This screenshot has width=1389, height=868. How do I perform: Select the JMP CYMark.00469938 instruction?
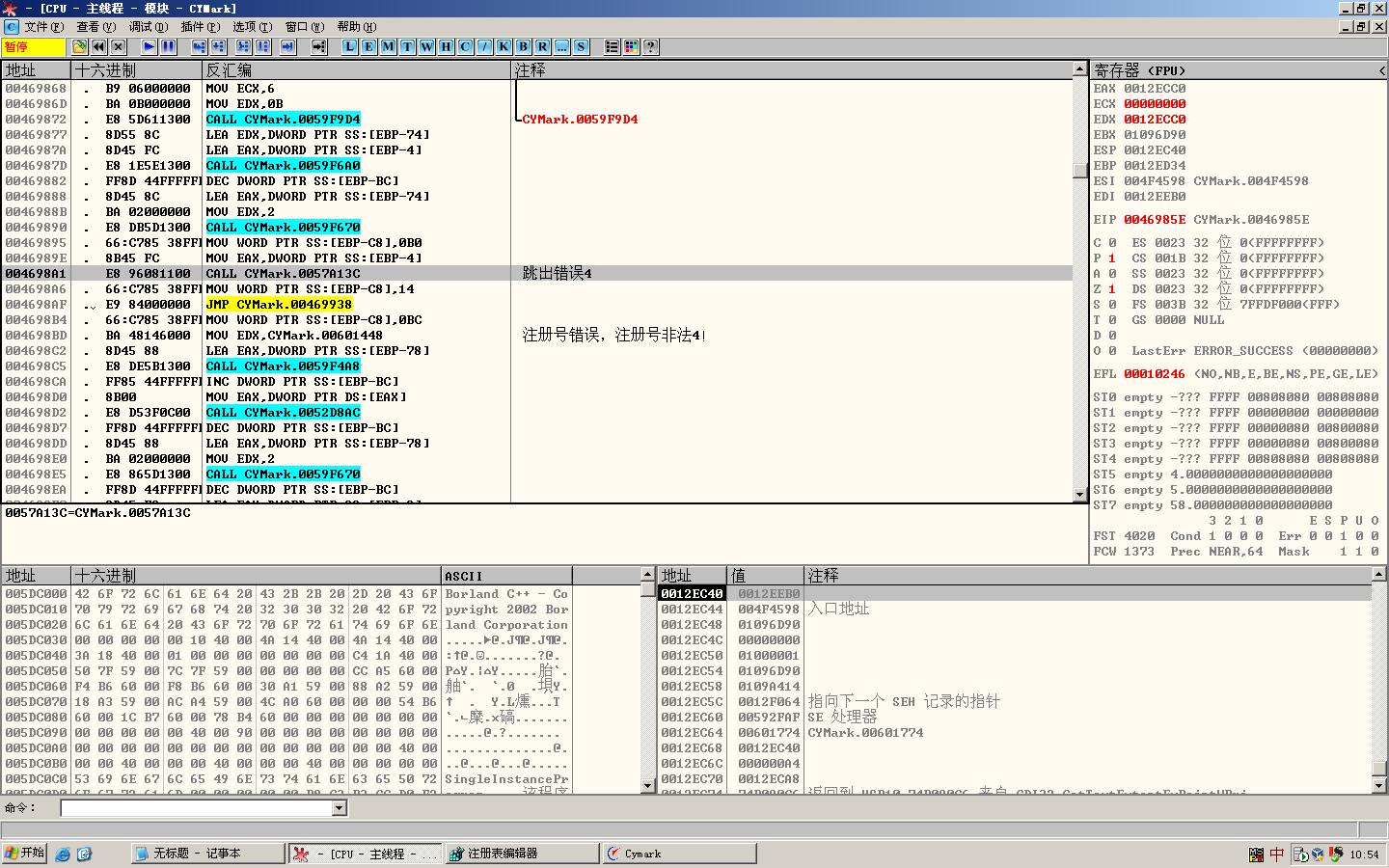pos(279,304)
